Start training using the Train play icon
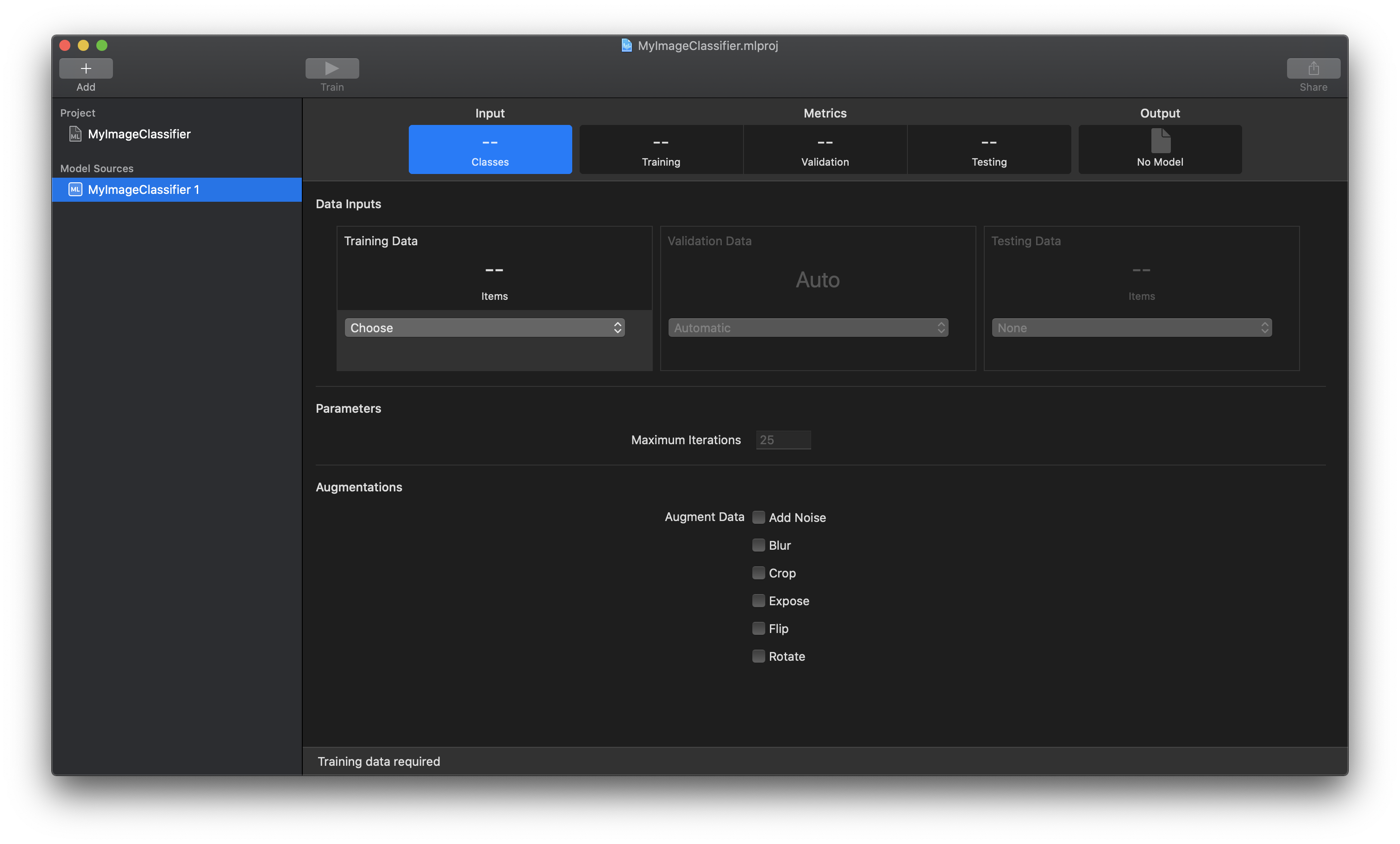 [332, 68]
